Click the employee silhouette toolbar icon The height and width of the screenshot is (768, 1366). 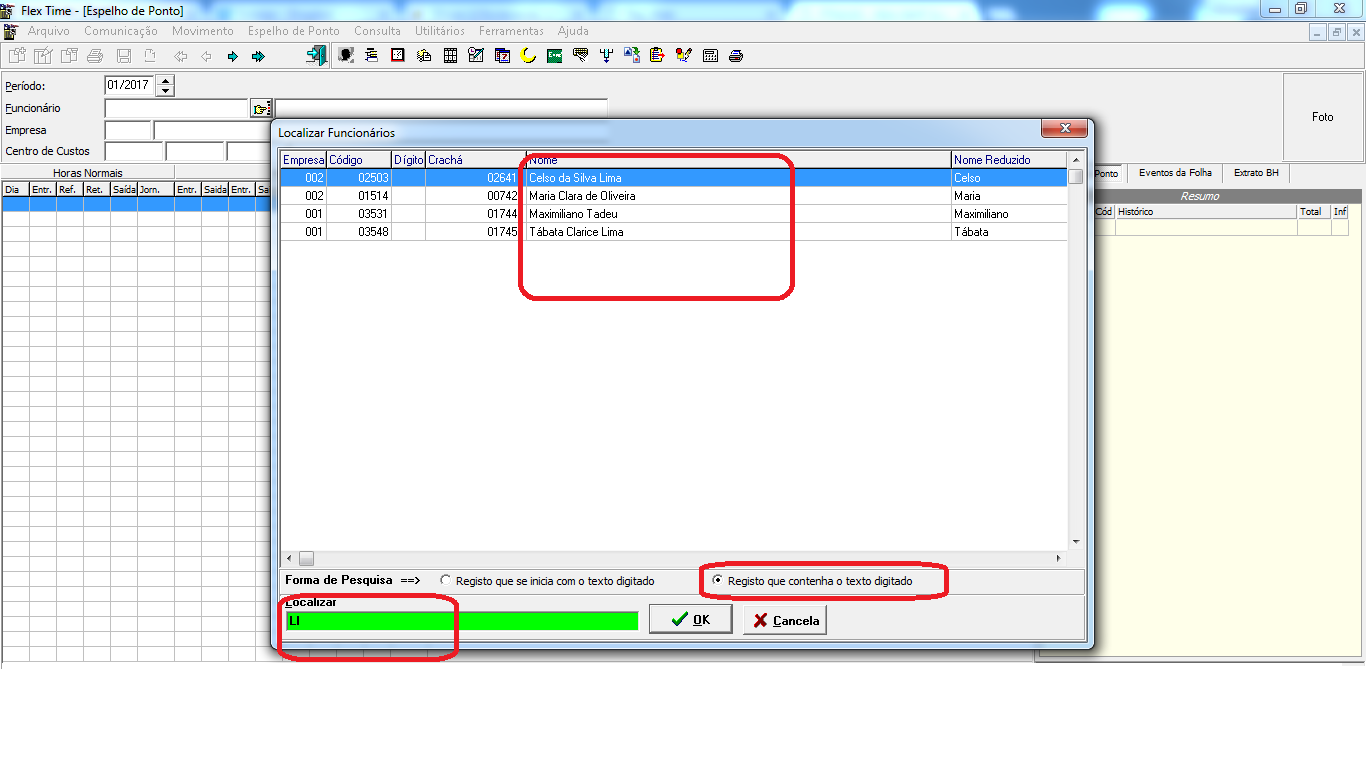(x=346, y=56)
